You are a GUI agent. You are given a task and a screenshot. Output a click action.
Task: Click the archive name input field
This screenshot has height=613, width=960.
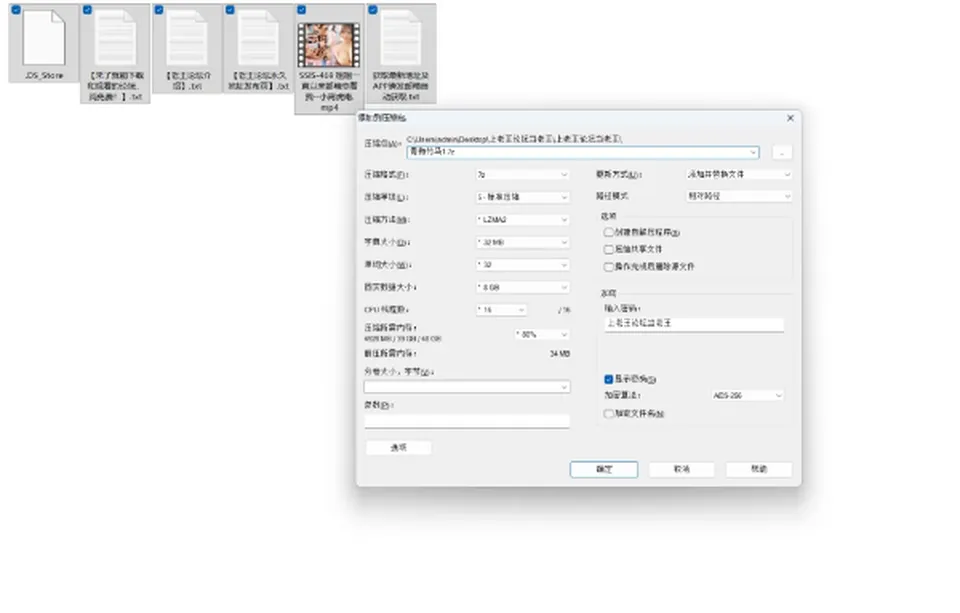click(583, 152)
